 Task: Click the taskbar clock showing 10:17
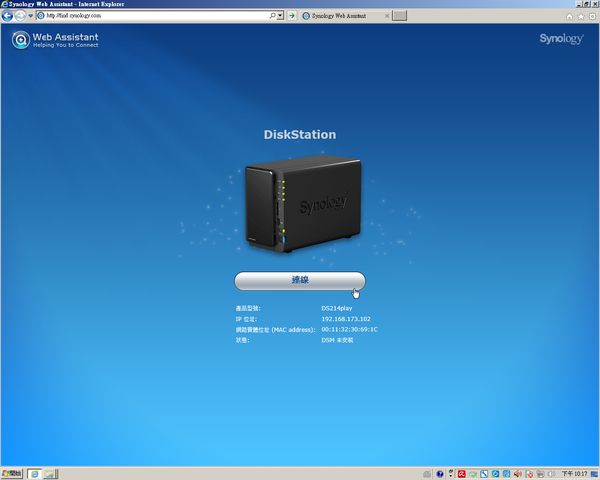[x=574, y=473]
